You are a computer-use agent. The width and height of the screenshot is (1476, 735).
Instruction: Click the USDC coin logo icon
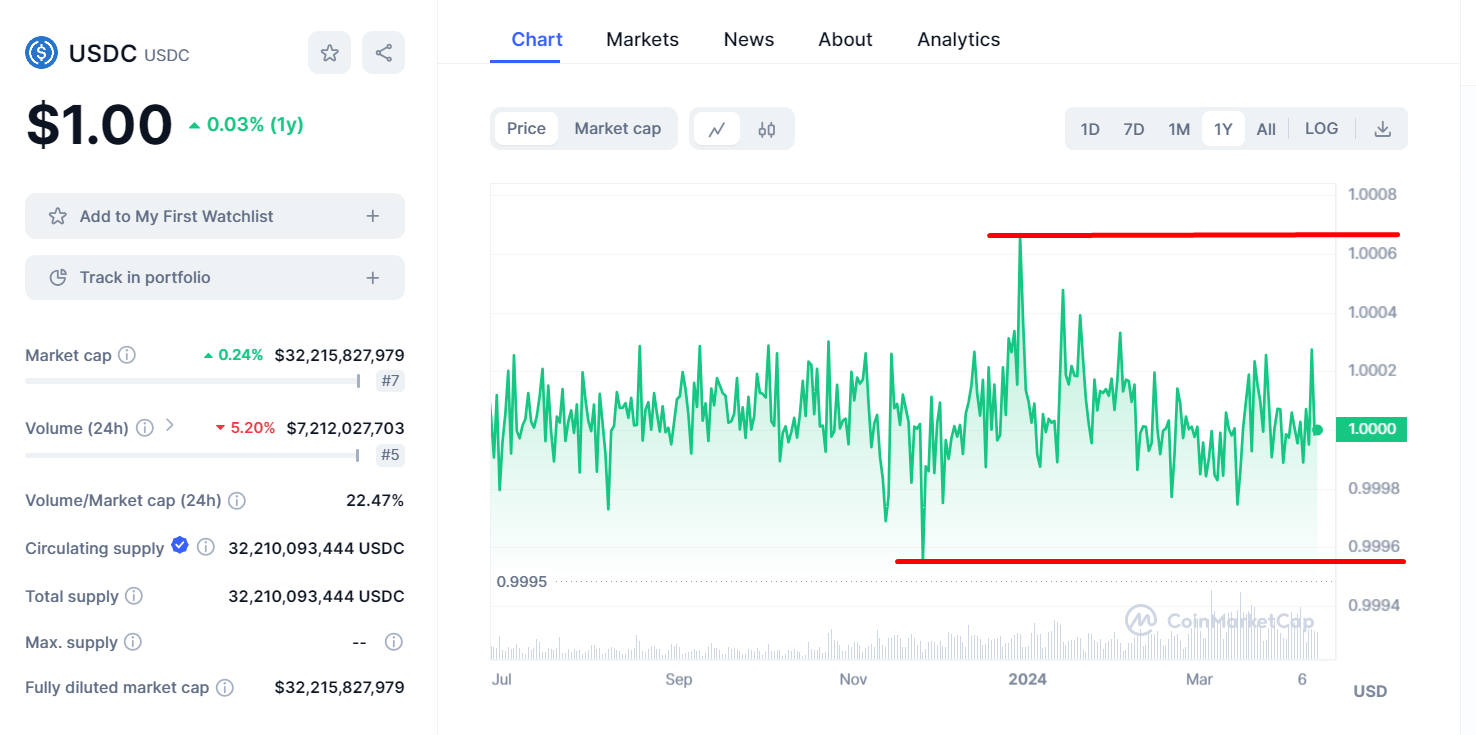[x=42, y=53]
